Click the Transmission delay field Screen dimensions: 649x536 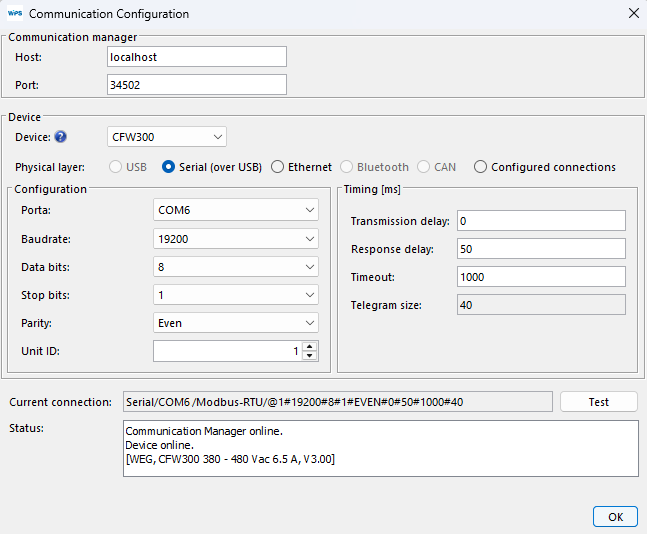[540, 220]
